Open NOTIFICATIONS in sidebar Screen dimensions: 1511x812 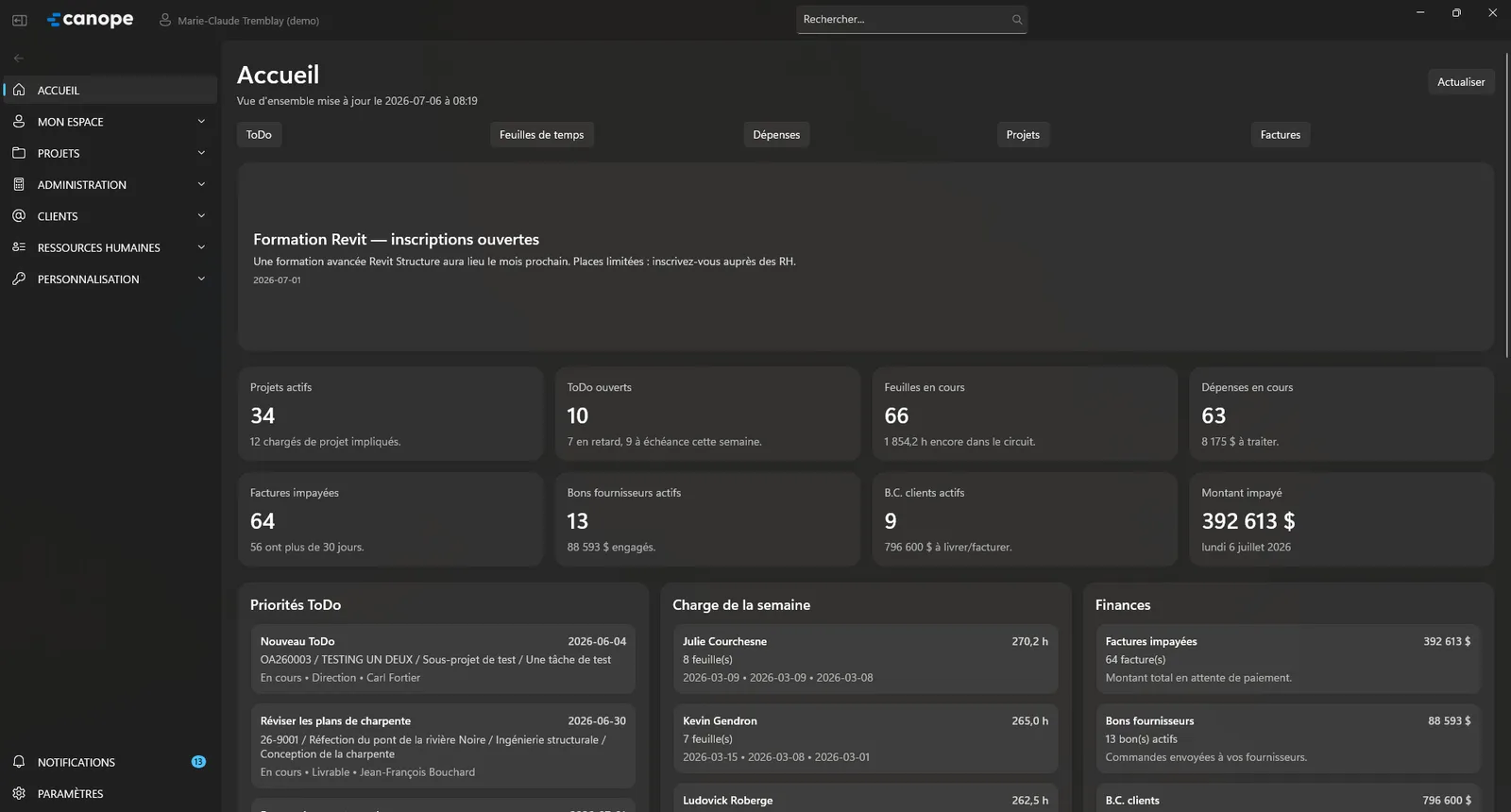click(110, 761)
